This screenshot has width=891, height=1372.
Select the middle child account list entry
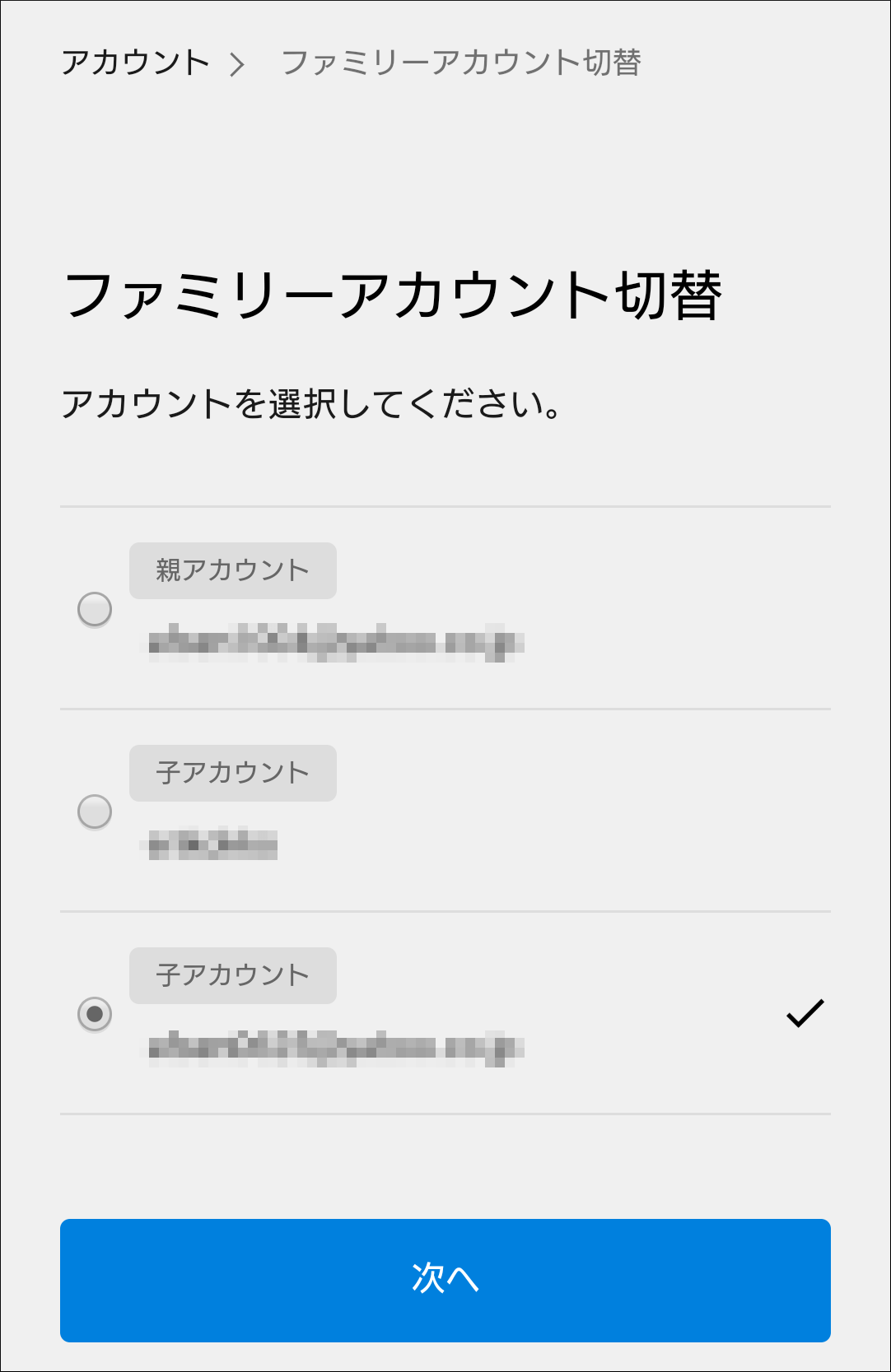pos(445,812)
